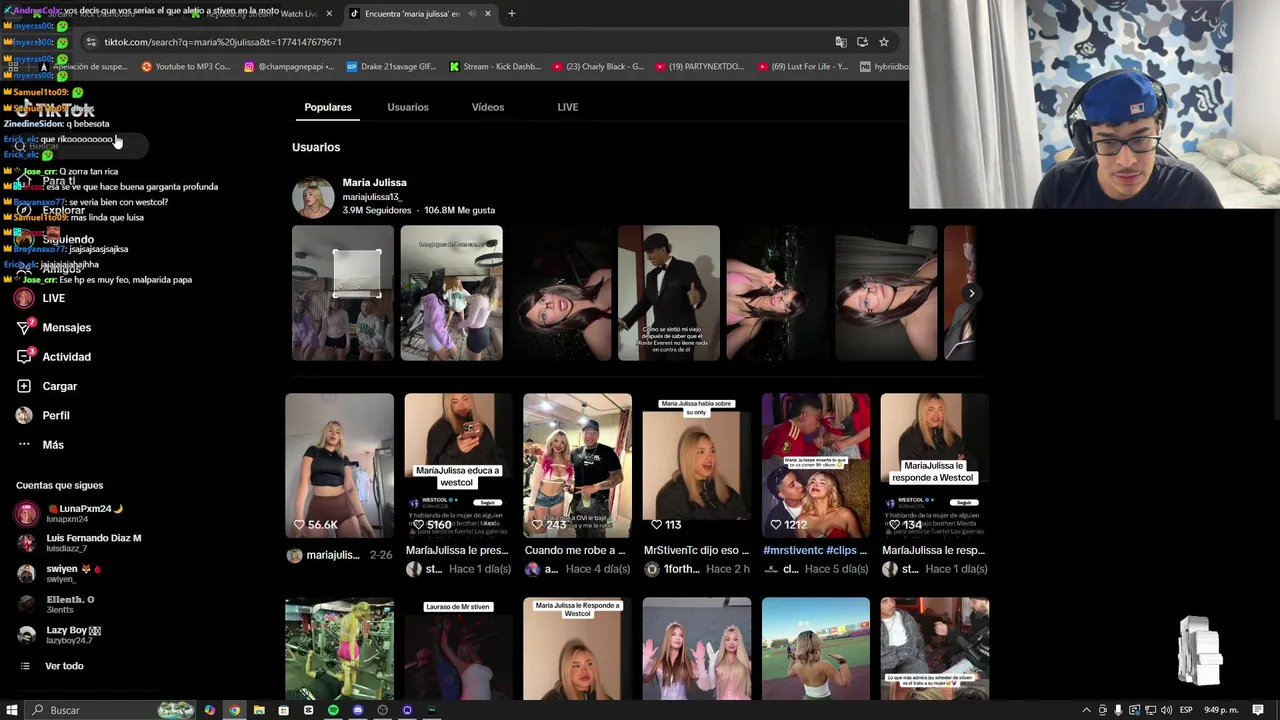Open 'Laurasó de Mr stiven' video thumbnail
This screenshot has width=1280, height=720.
[x=458, y=649]
